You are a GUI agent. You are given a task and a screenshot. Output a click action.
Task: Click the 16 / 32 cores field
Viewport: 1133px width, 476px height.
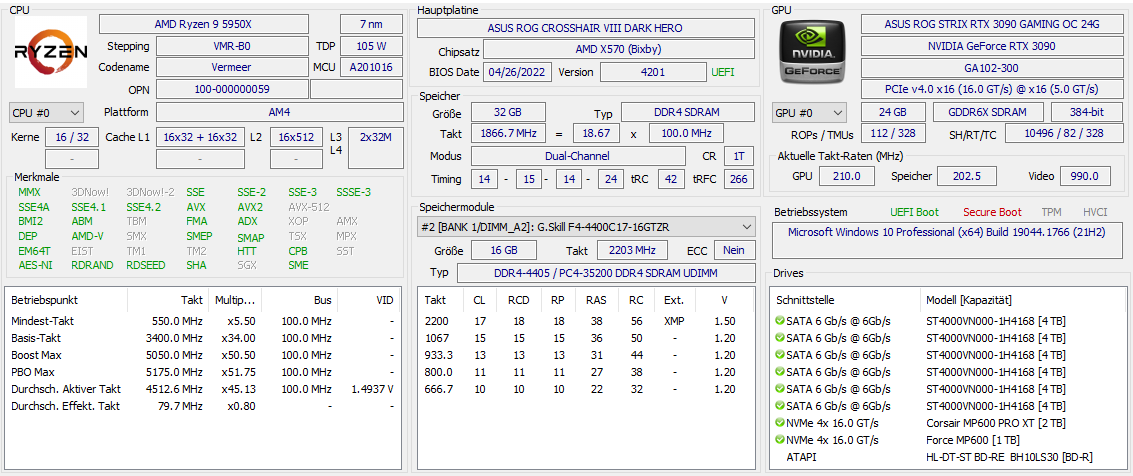click(72, 137)
